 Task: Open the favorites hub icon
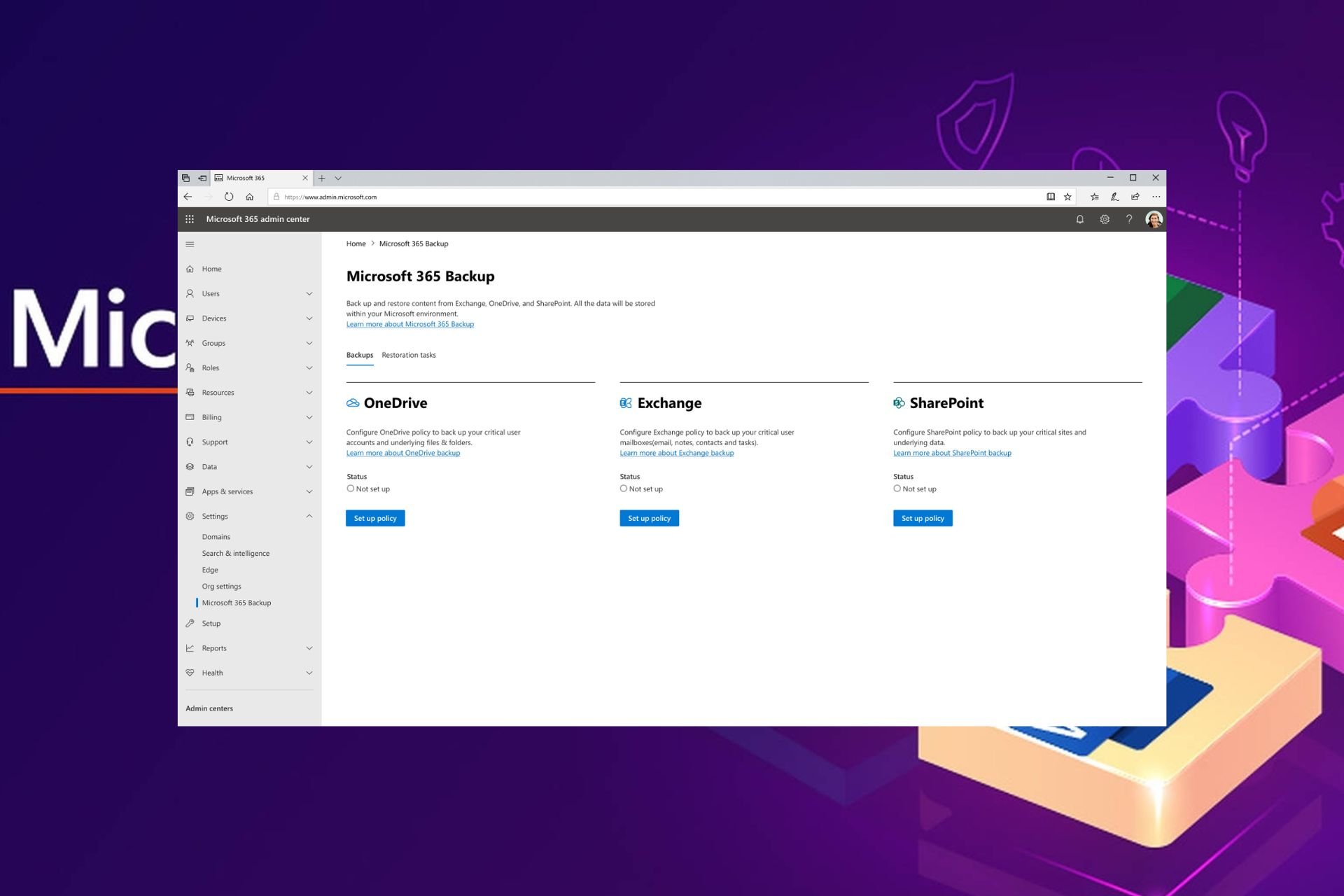point(1095,197)
